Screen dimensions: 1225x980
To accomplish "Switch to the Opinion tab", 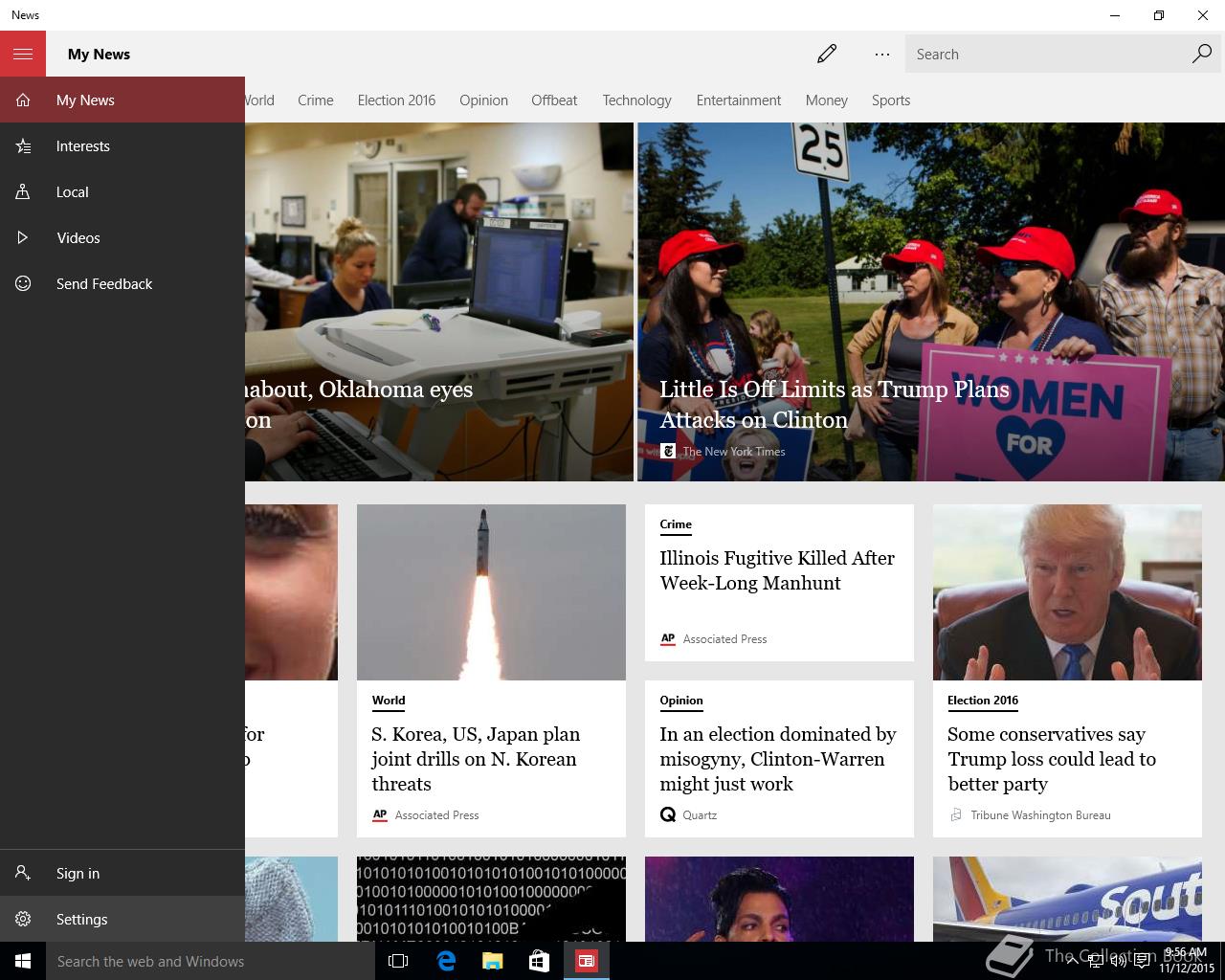I will (x=483, y=100).
